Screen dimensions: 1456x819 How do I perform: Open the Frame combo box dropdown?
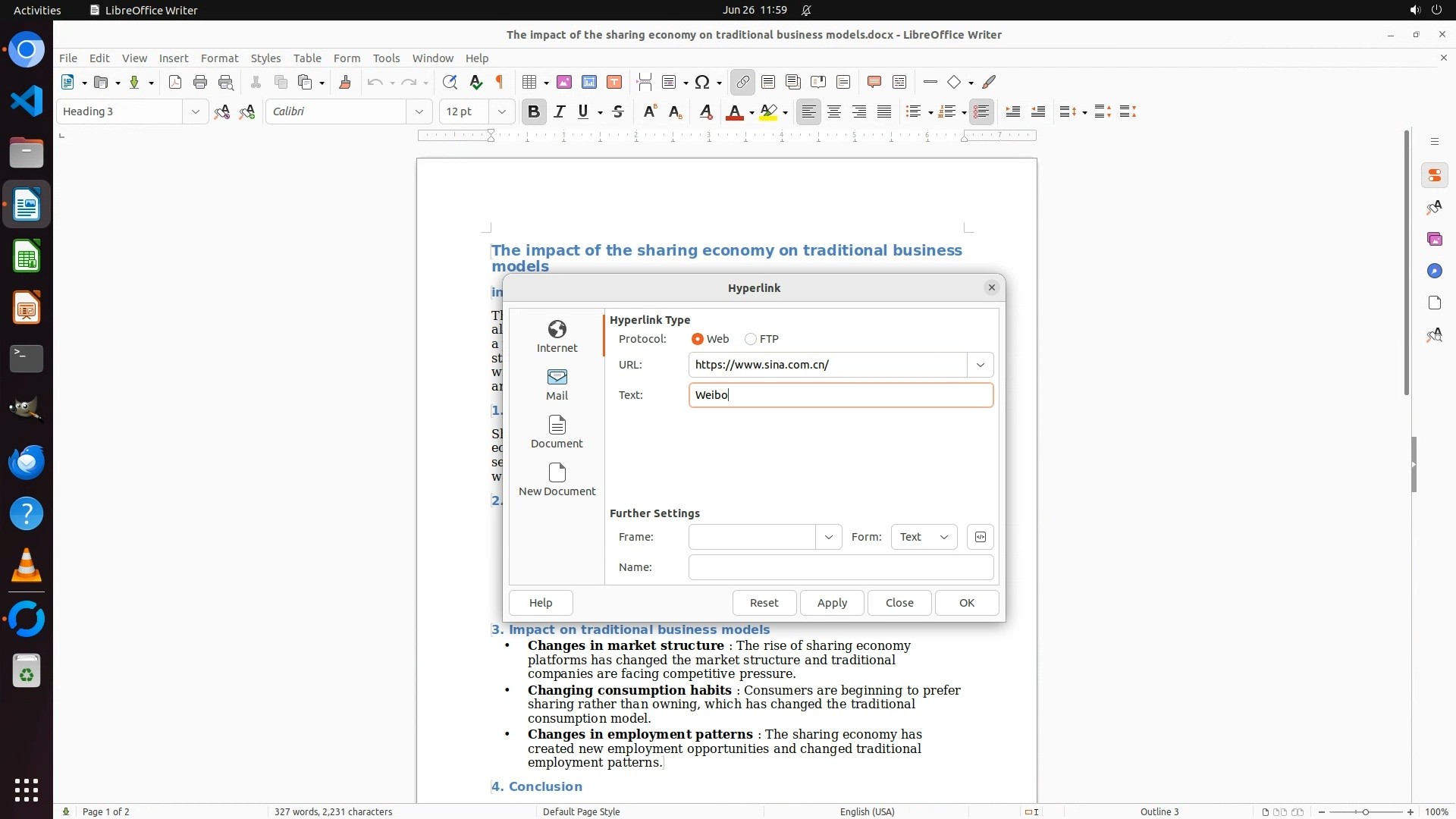pos(828,537)
